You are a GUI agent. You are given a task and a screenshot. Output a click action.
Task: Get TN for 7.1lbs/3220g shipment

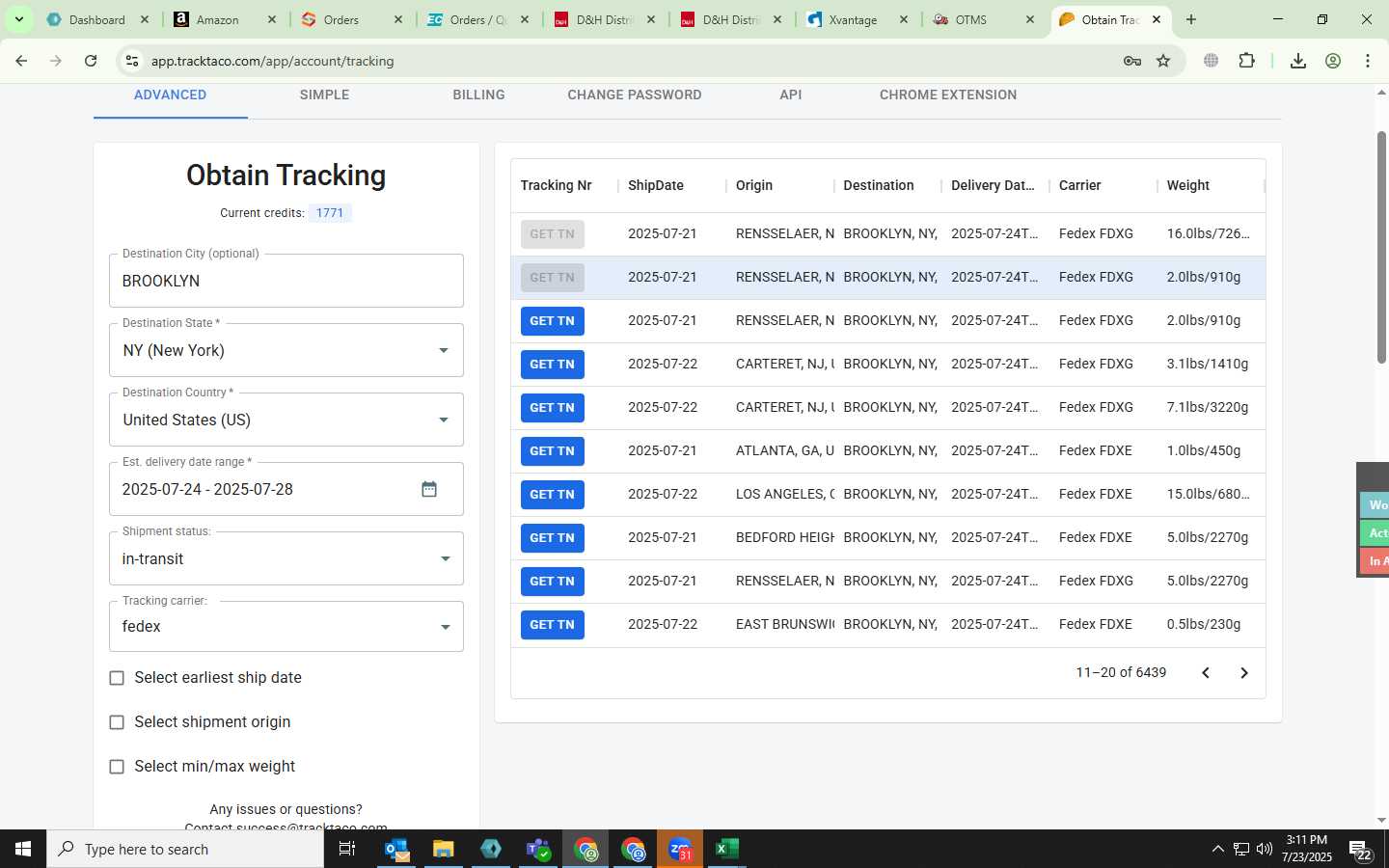(553, 408)
